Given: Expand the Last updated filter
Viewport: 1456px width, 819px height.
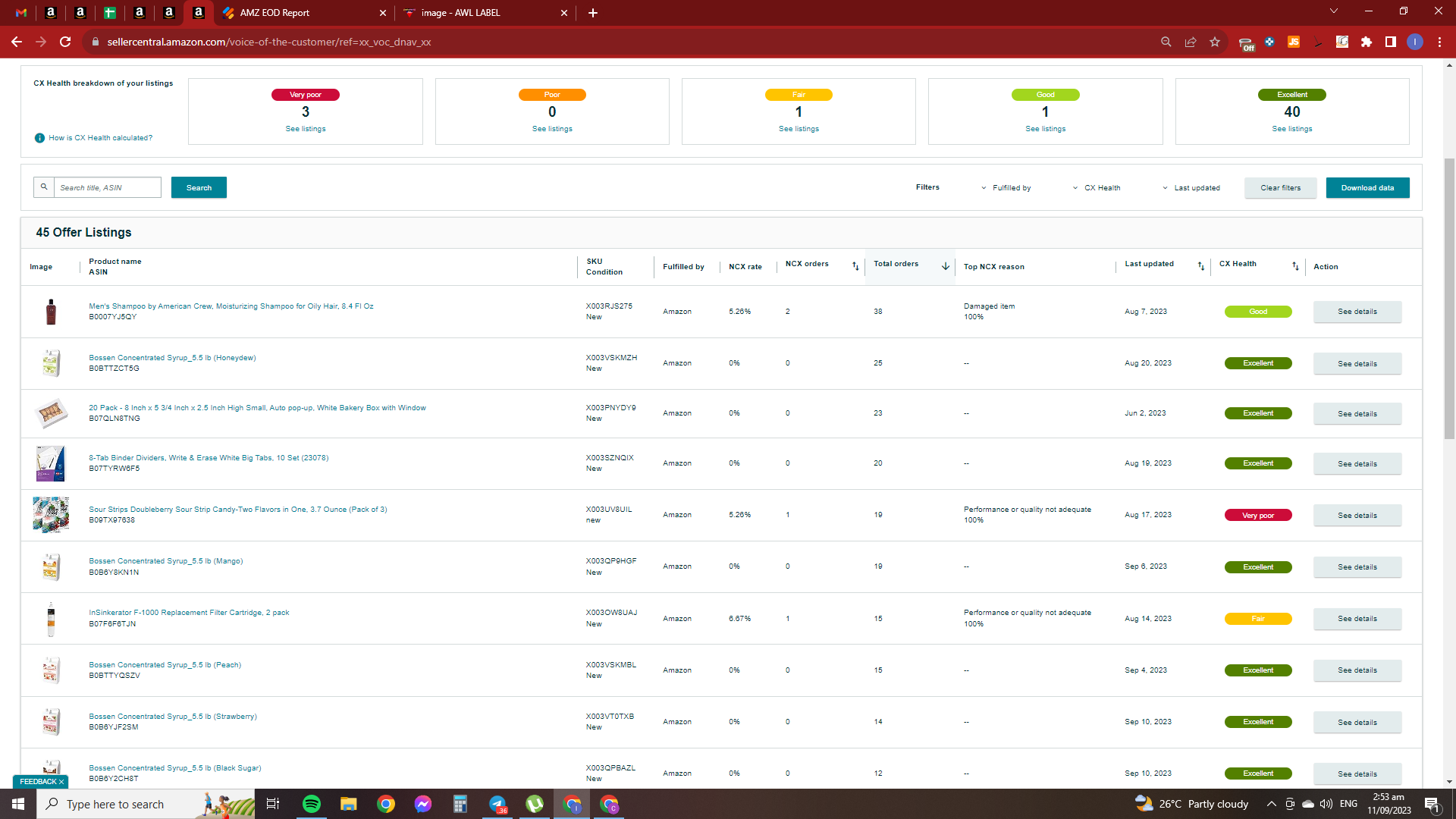Looking at the screenshot, I should pos(1191,188).
